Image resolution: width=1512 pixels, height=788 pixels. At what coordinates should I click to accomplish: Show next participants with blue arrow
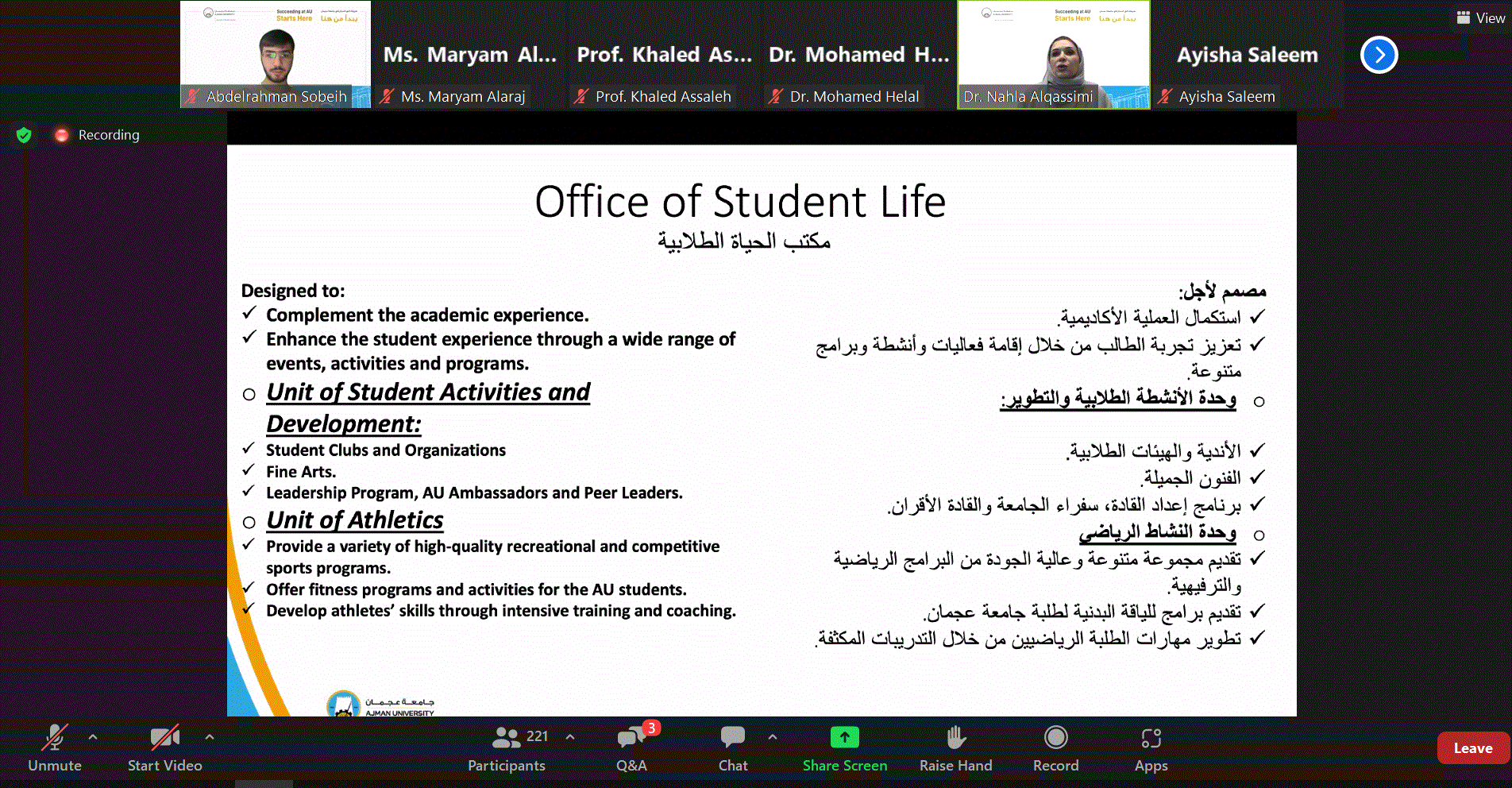pos(1379,55)
